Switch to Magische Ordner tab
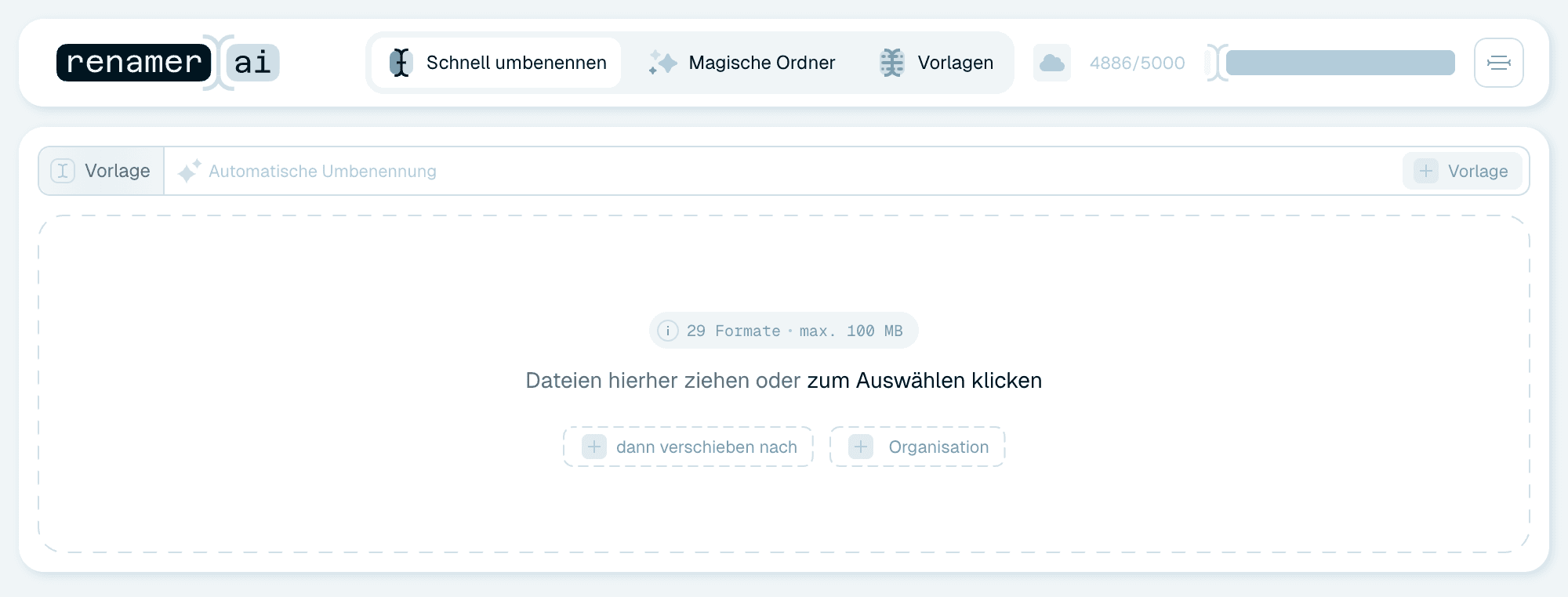The image size is (1568, 597). [742, 63]
